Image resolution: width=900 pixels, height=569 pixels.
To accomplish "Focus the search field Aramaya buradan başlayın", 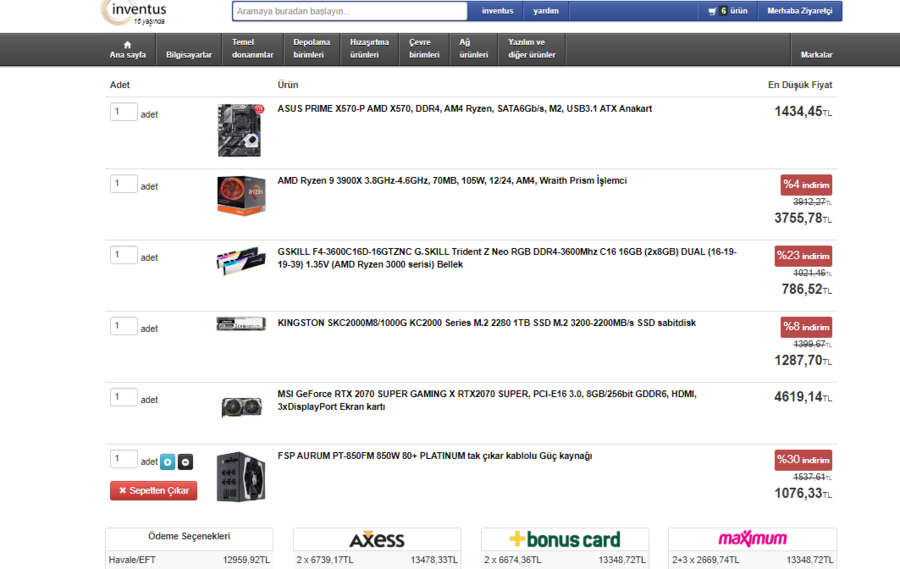I will [x=350, y=11].
